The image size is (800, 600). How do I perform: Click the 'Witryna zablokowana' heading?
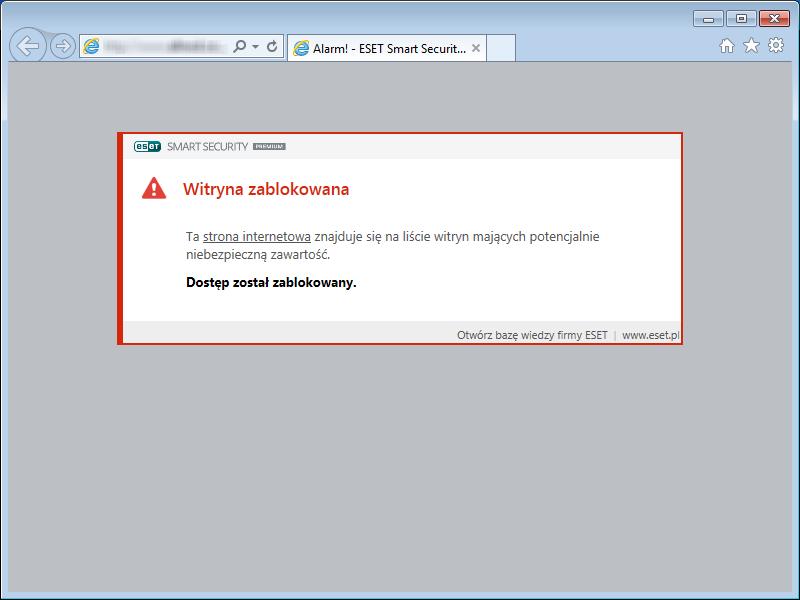coord(266,189)
